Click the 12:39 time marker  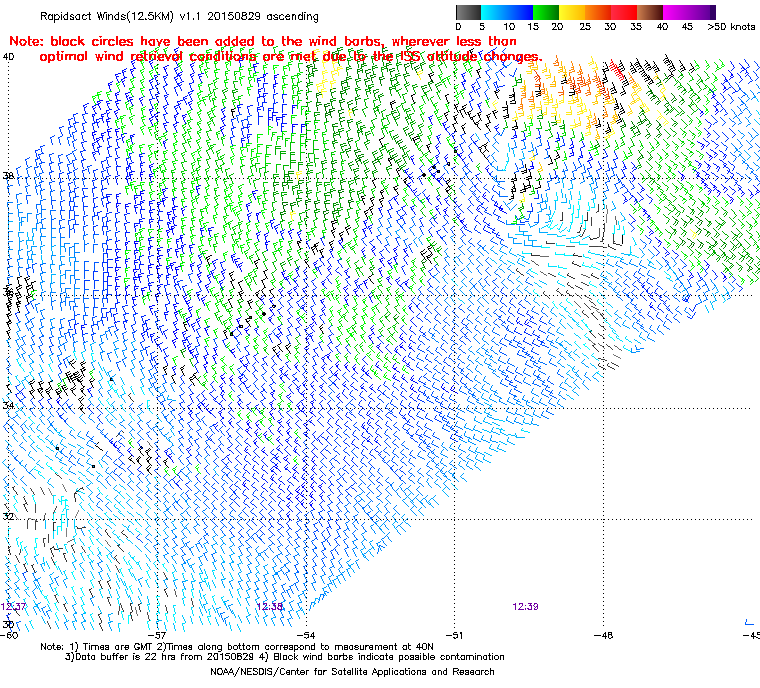525,607
